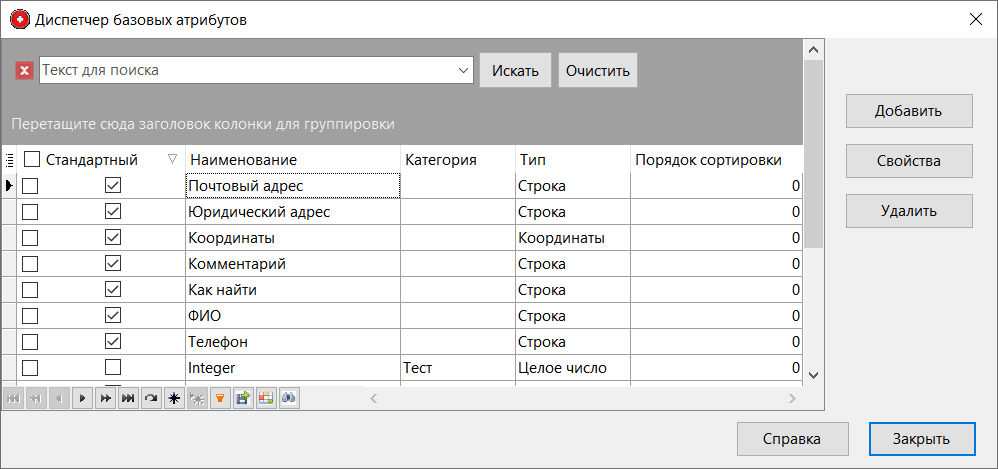Image resolution: width=998 pixels, height=469 pixels.
Task: Click the binoculars find icon
Action: [289, 398]
